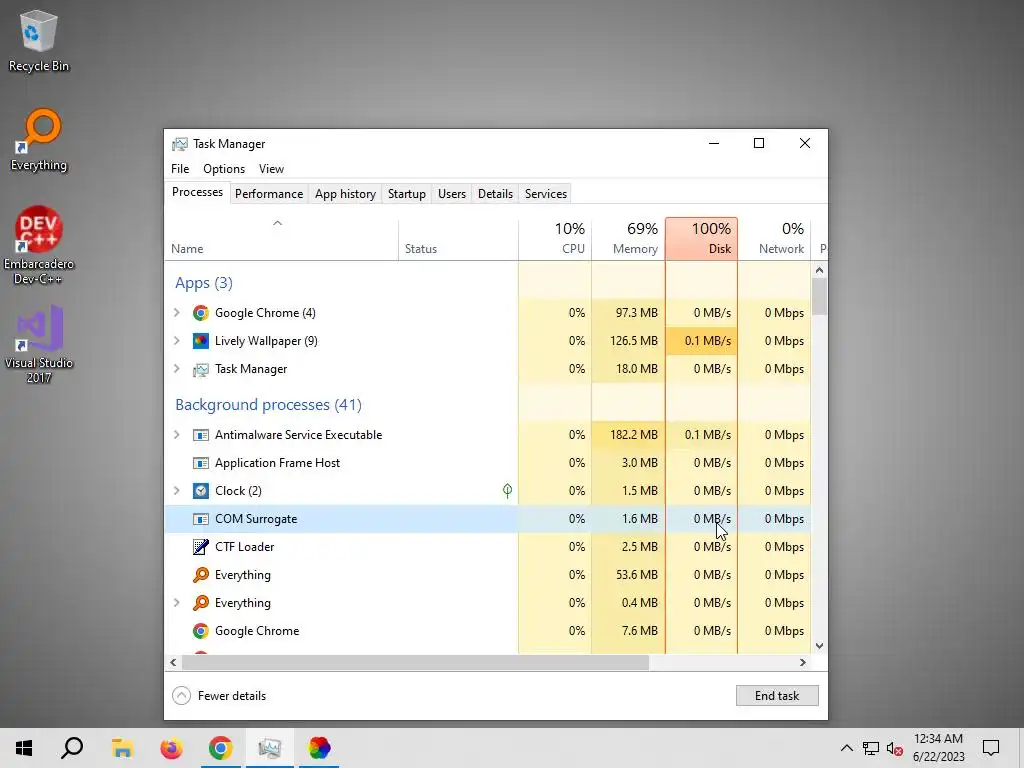Screen dimensions: 1024x768
Task: Open the Windows Start menu
Action: [x=24, y=748]
